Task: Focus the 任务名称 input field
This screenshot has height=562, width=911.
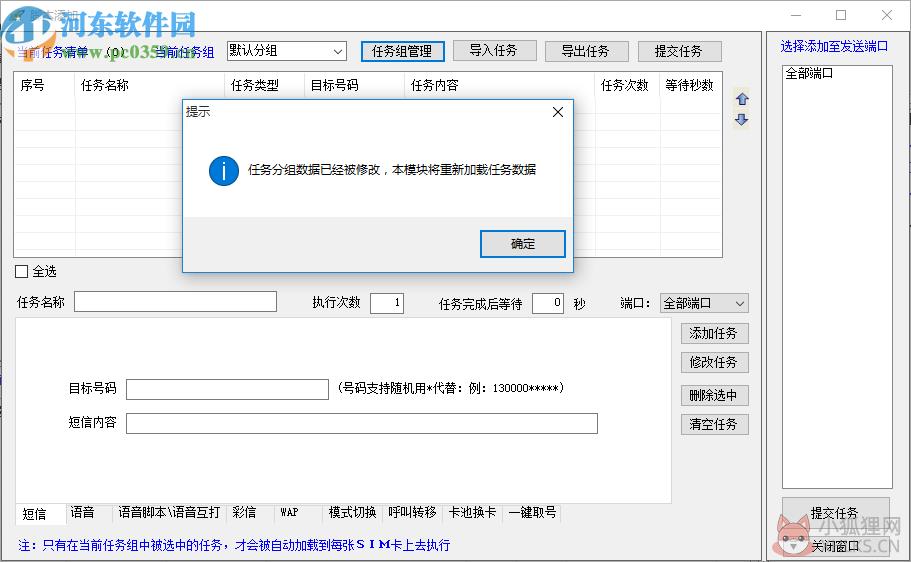Action: coord(175,302)
